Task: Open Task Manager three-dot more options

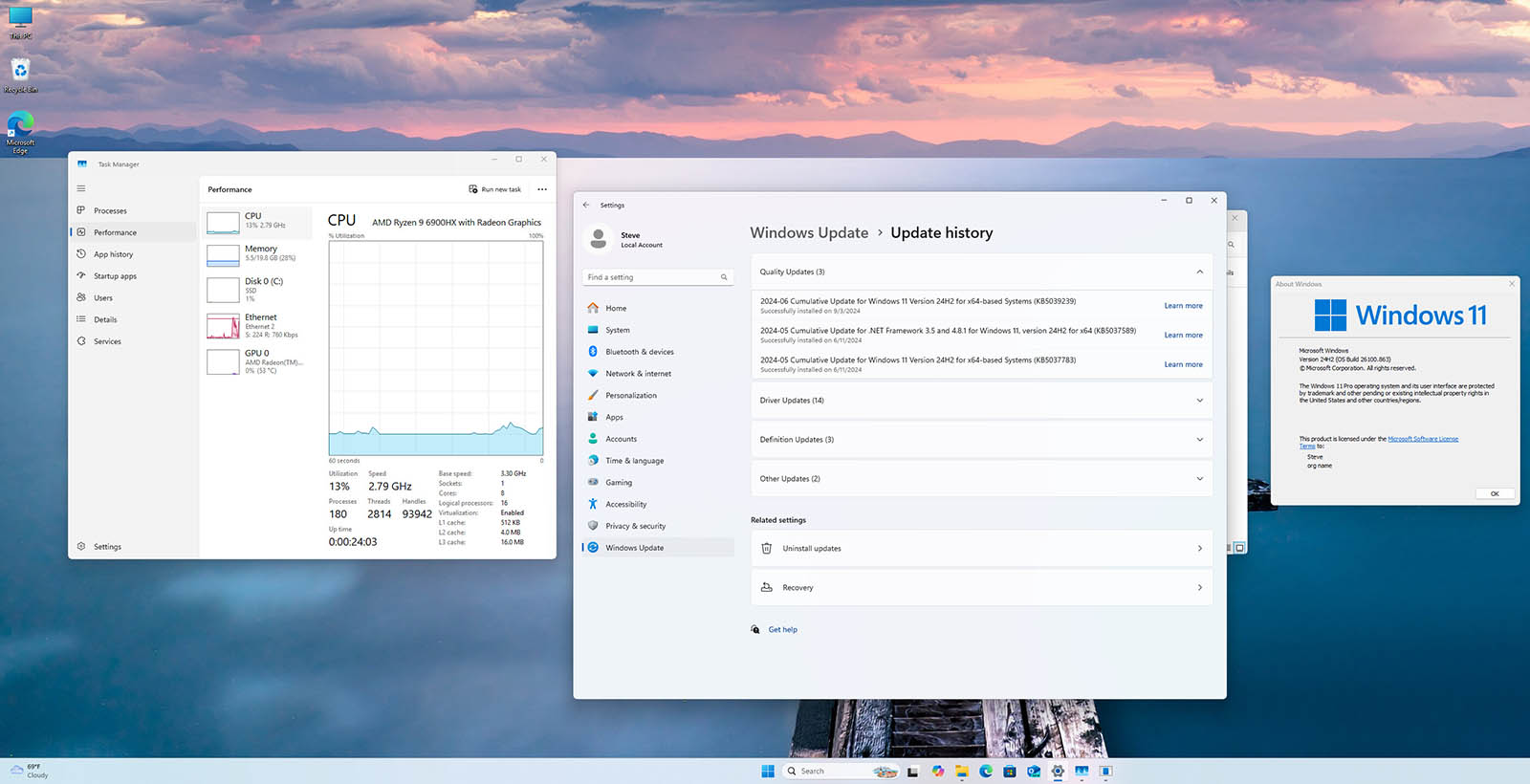Action: 542,189
